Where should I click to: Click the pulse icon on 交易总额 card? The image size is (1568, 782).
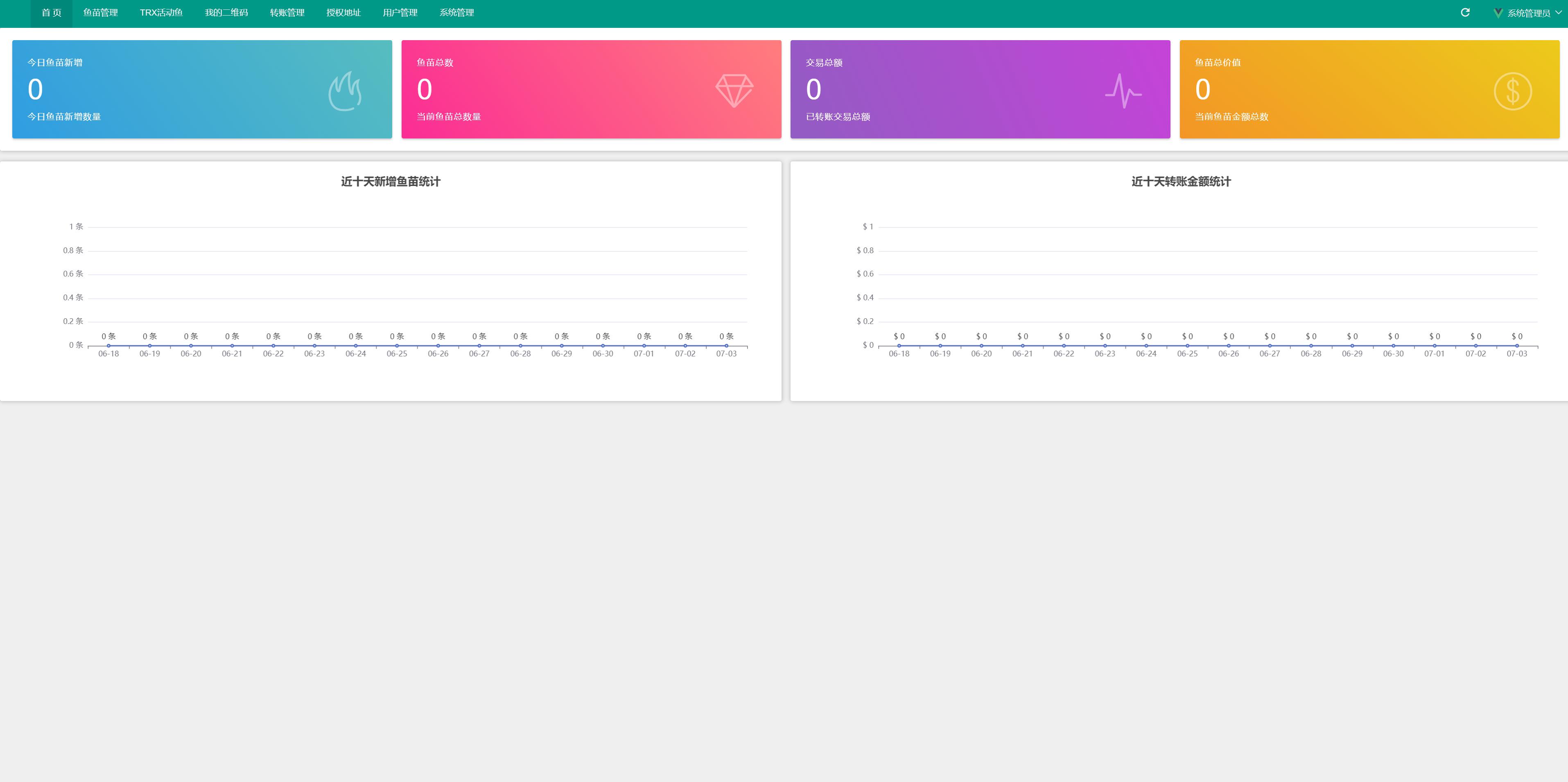tap(1123, 91)
